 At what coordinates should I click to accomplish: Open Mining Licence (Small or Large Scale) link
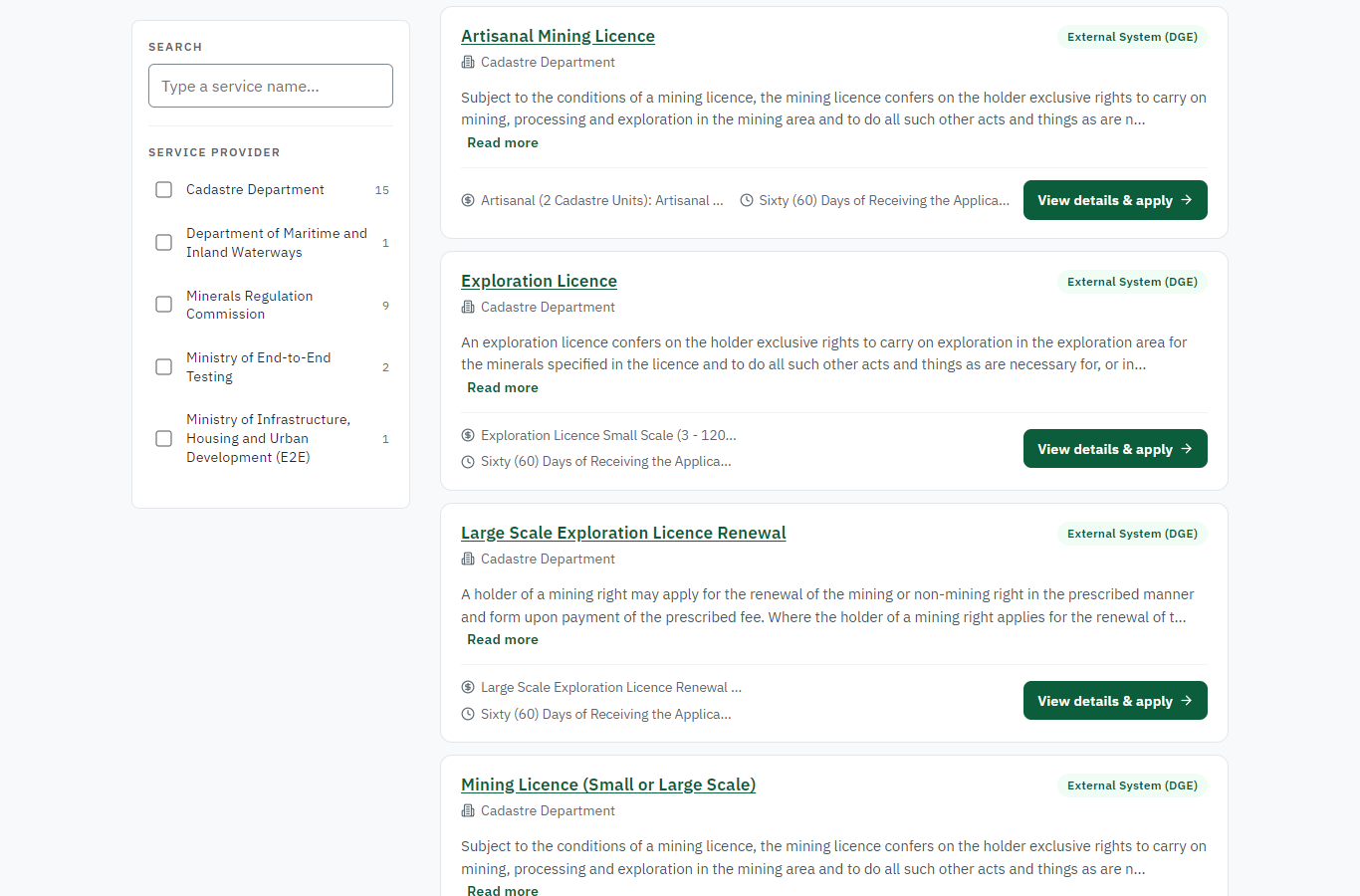click(x=608, y=784)
